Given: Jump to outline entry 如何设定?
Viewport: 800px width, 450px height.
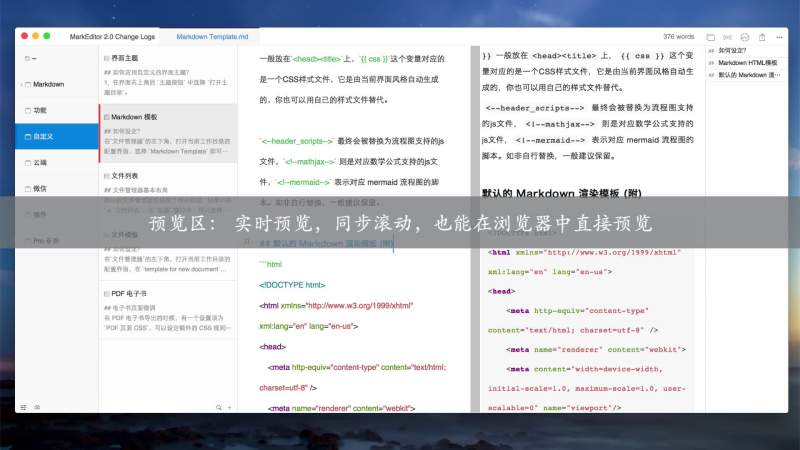Looking at the screenshot, I should [x=732, y=51].
